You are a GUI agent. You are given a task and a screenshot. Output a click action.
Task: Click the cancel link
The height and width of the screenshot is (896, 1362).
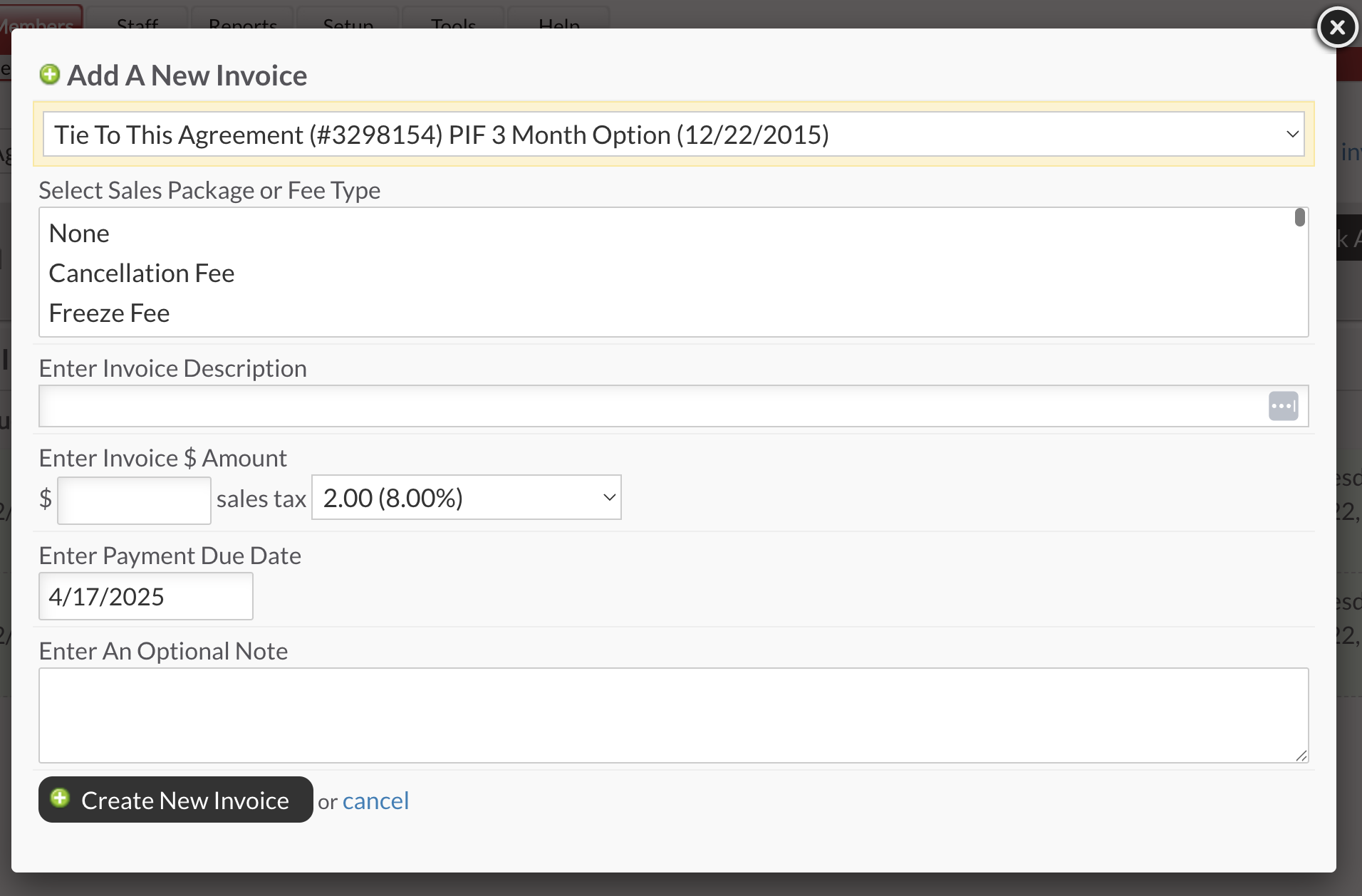click(x=375, y=801)
